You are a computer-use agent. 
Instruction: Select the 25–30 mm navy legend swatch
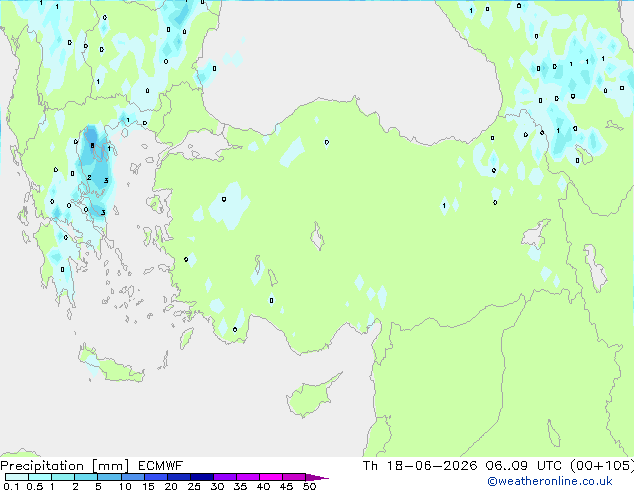click(201, 477)
